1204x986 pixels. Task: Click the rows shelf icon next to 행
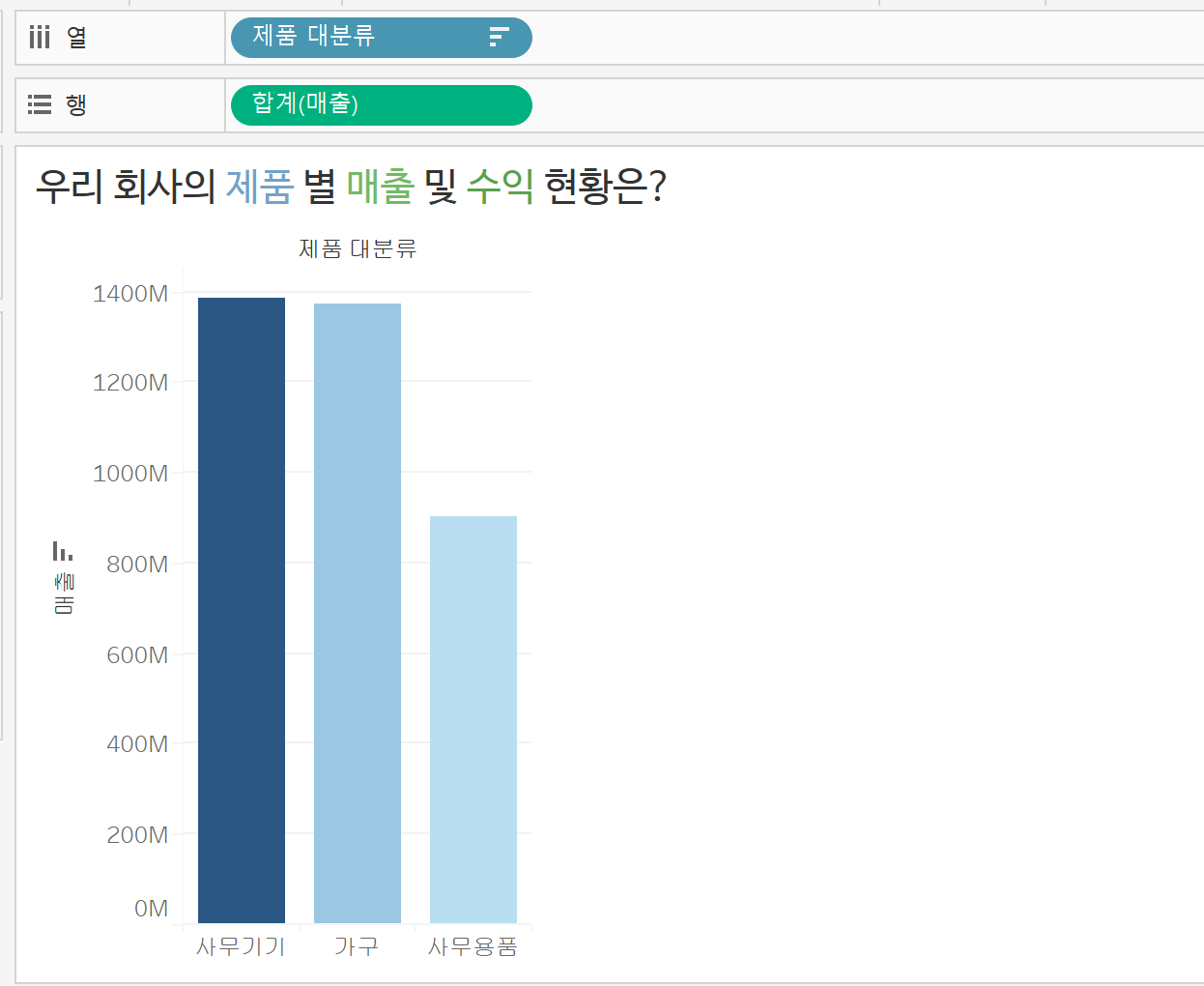pos(40,104)
